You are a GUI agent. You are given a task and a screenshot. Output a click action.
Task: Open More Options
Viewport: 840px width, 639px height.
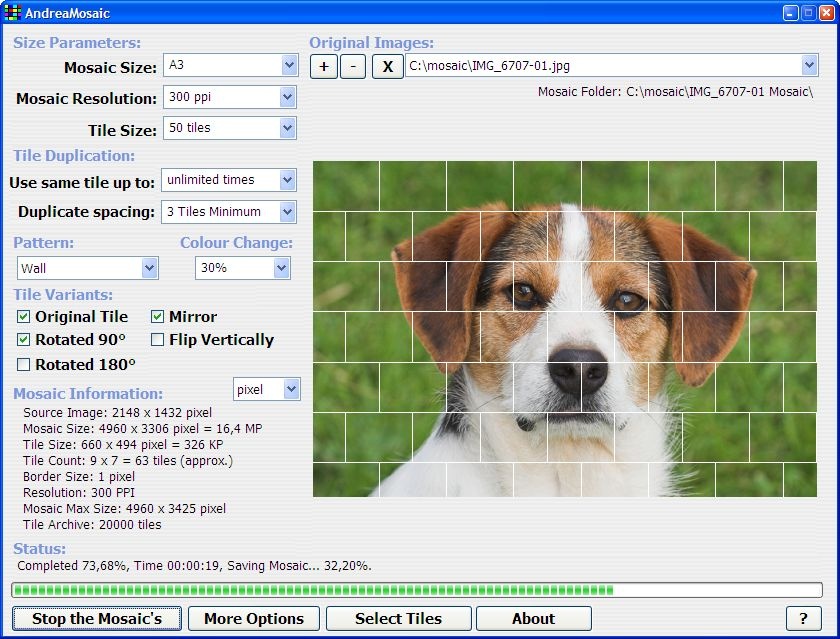[253, 618]
